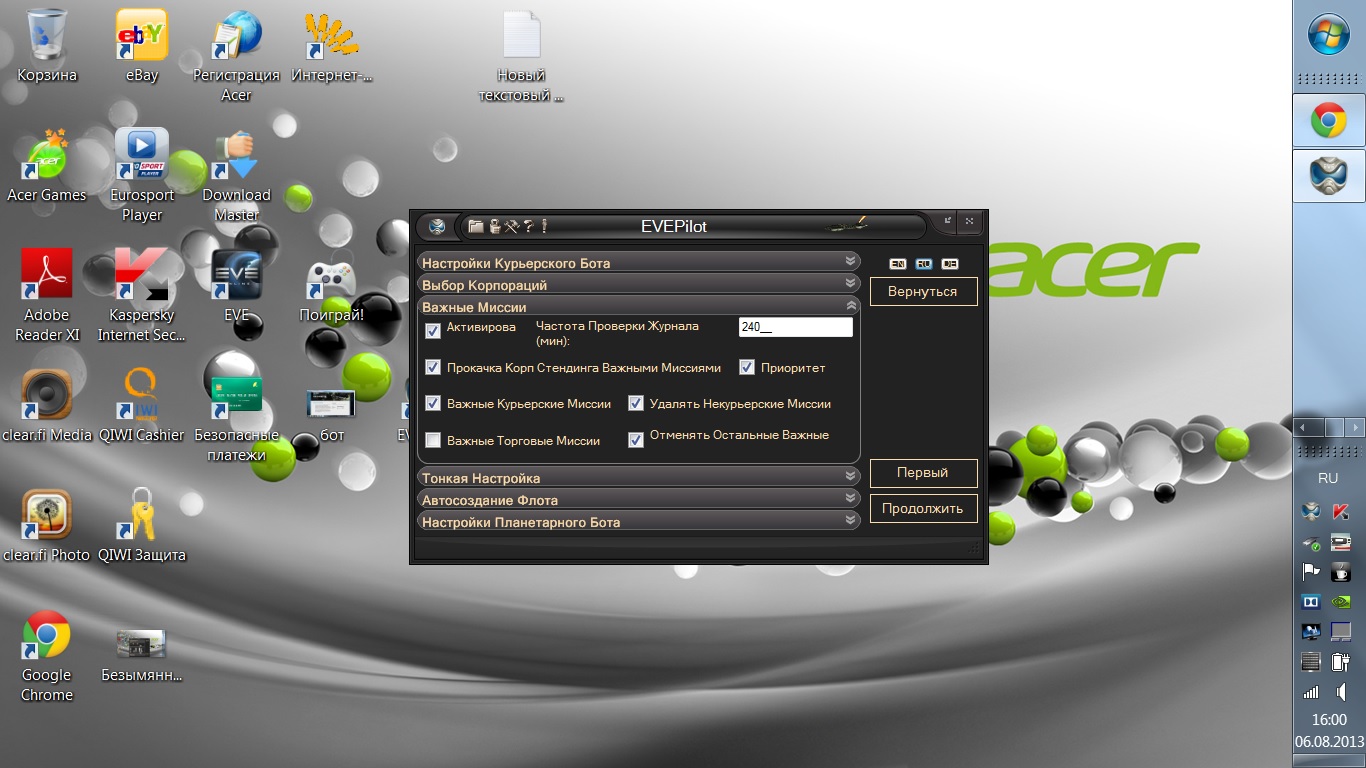The height and width of the screenshot is (768, 1366).
Task: Toggle the Важные Курьерские Миссии checkbox
Action: coord(433,403)
